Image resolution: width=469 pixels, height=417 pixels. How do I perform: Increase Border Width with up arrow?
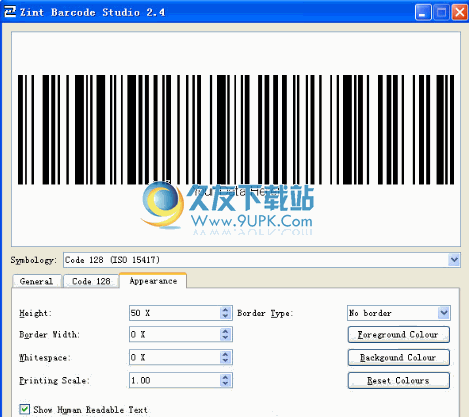tap(226, 331)
